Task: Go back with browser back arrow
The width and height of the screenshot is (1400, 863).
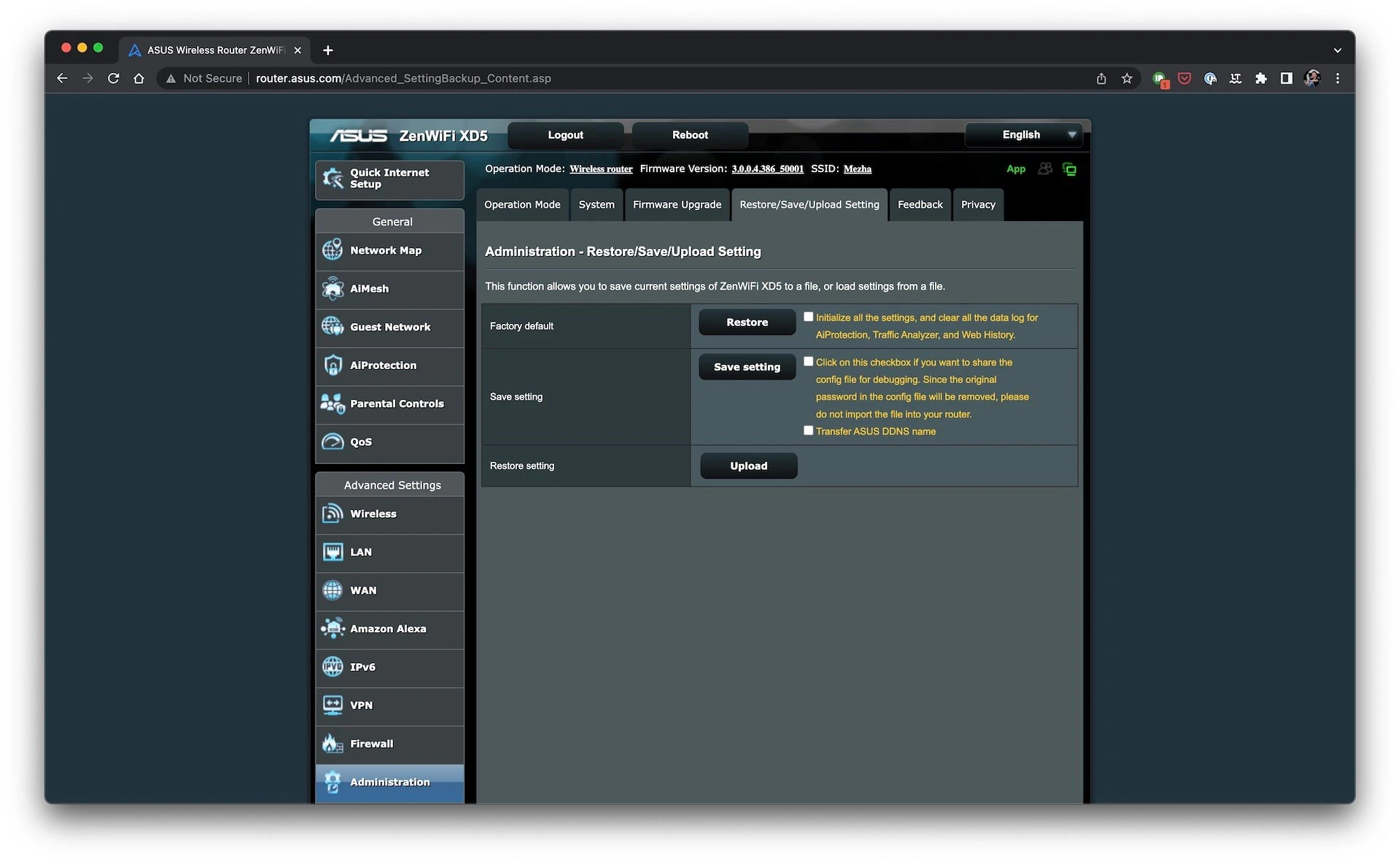Action: coord(62,78)
